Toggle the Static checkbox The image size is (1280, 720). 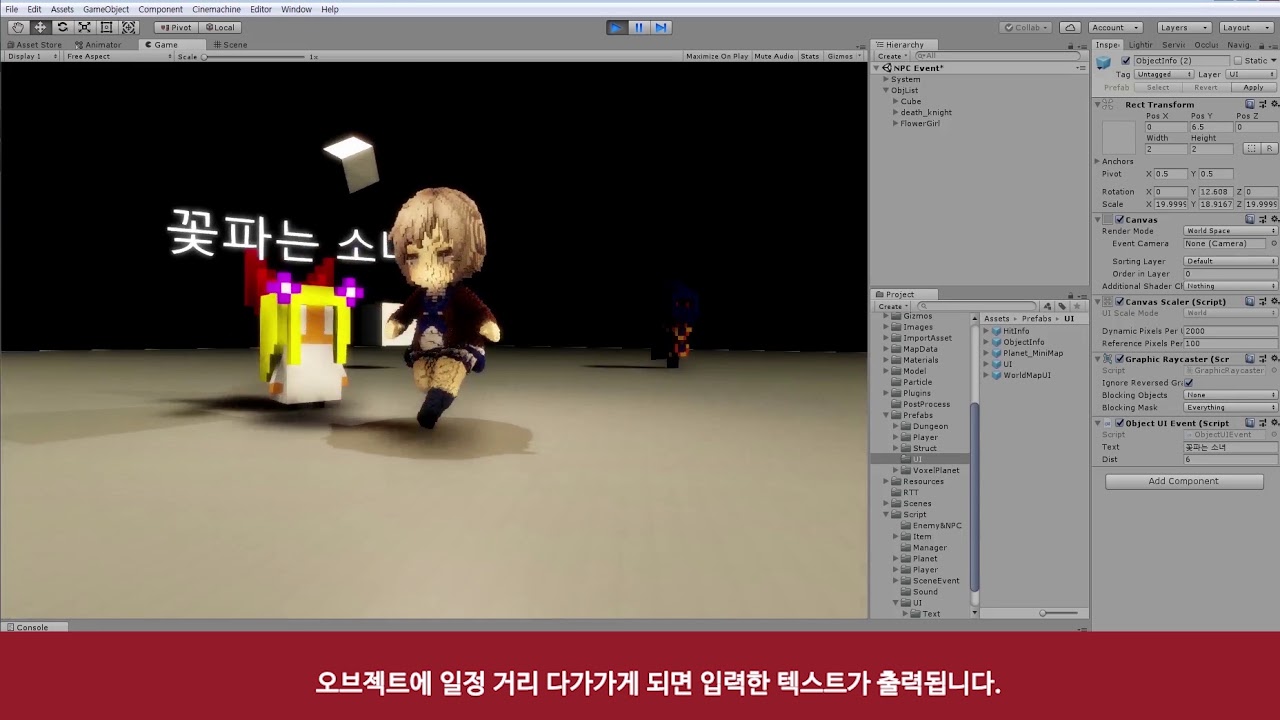coord(1238,61)
